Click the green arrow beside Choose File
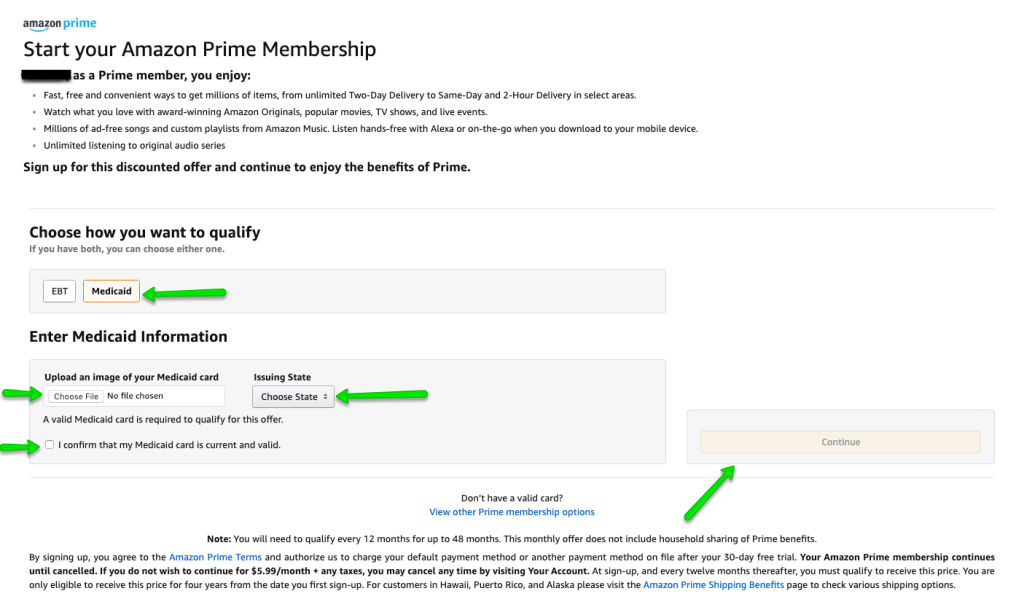The image size is (1024, 607). click(x=22, y=393)
